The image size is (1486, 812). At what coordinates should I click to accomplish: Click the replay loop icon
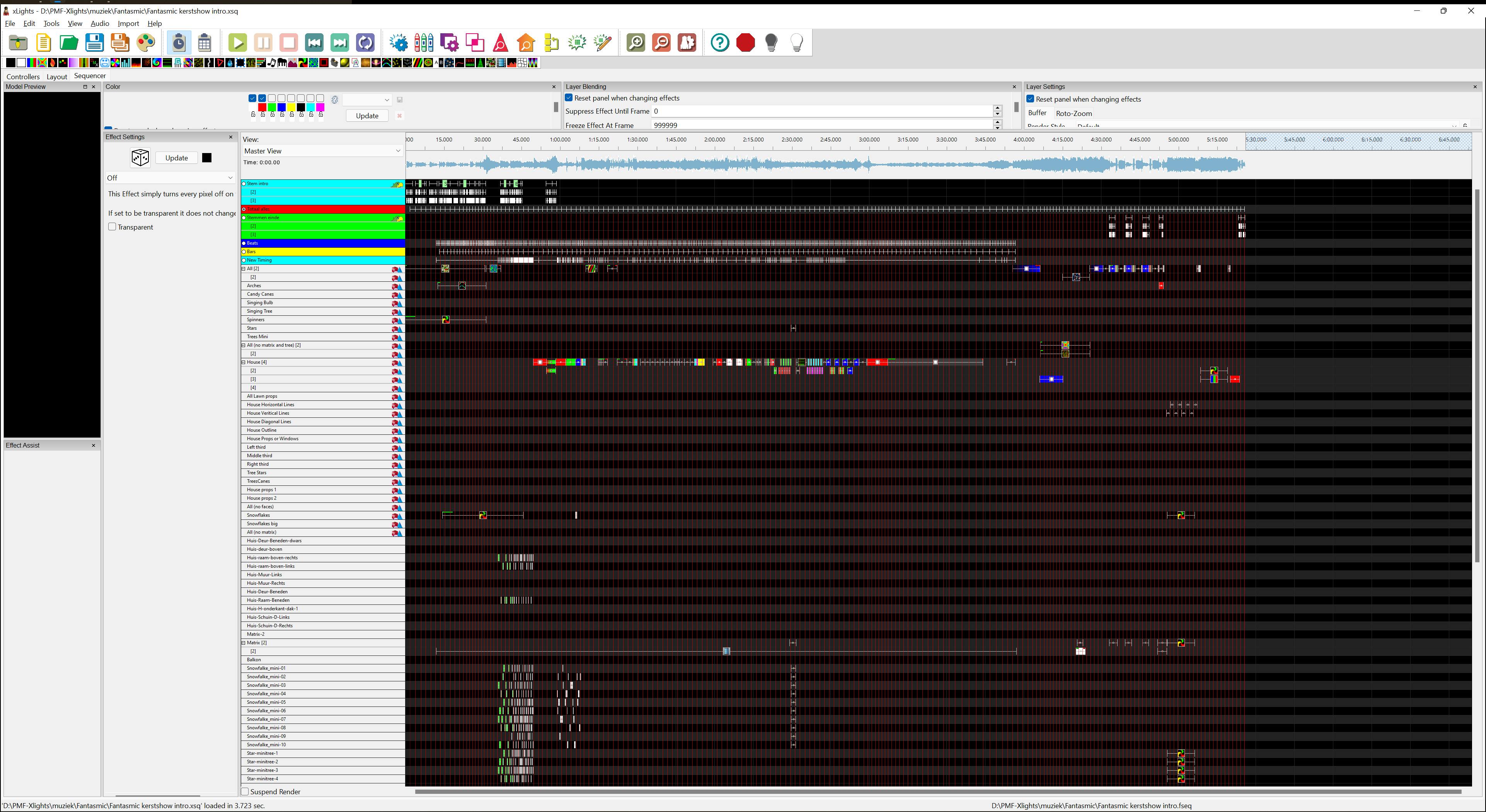click(x=365, y=43)
